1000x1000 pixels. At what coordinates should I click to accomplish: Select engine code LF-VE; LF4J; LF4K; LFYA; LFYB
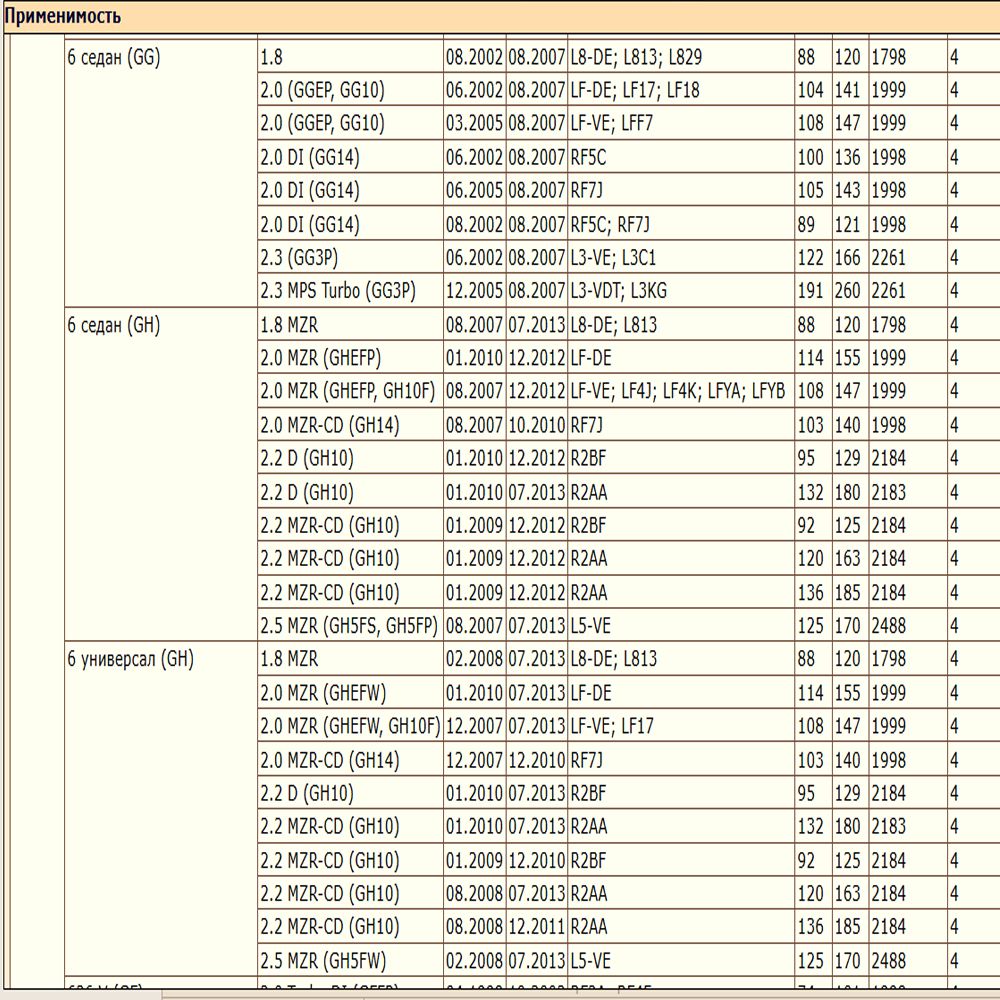(x=677, y=391)
